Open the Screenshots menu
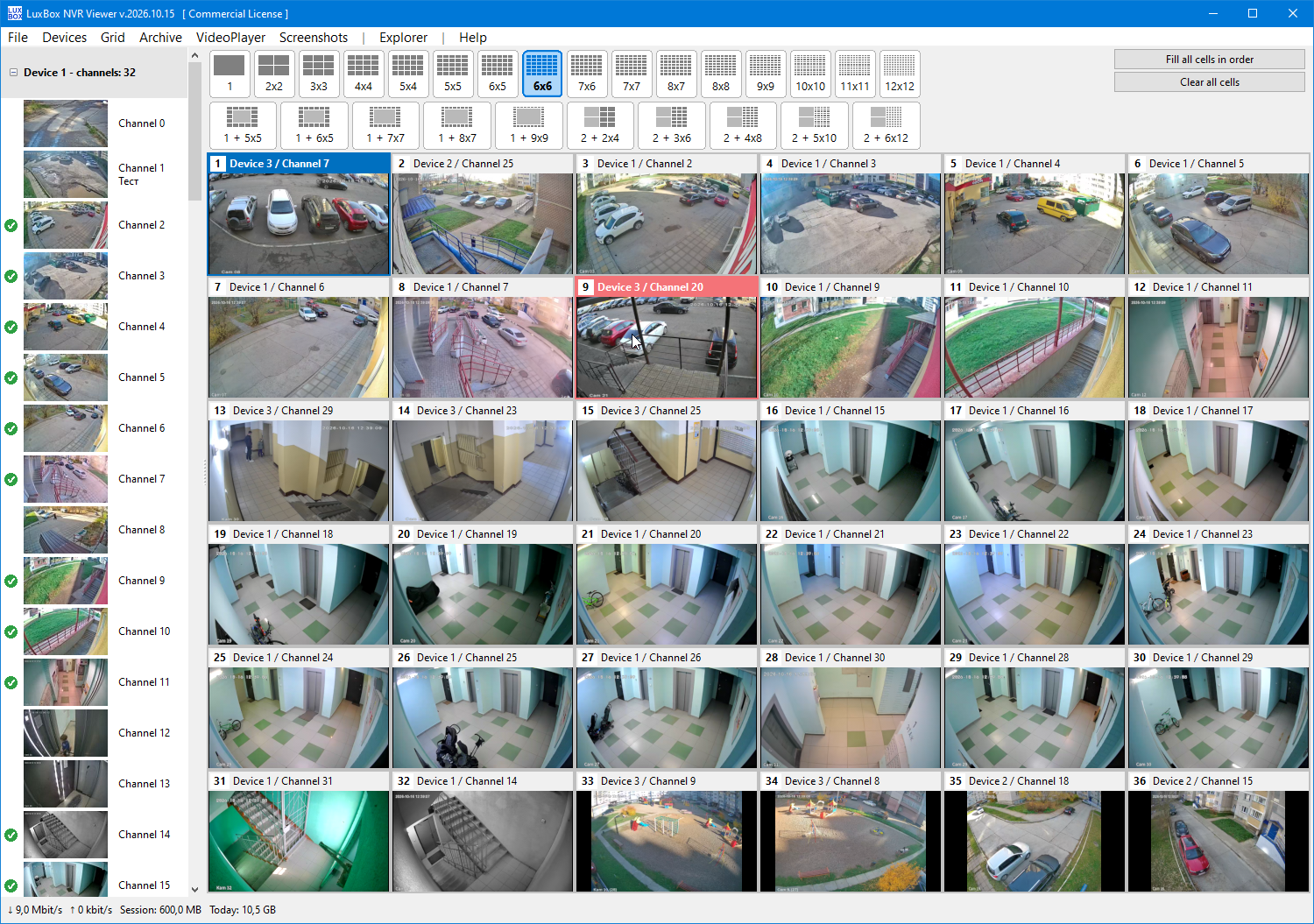 pos(314,38)
